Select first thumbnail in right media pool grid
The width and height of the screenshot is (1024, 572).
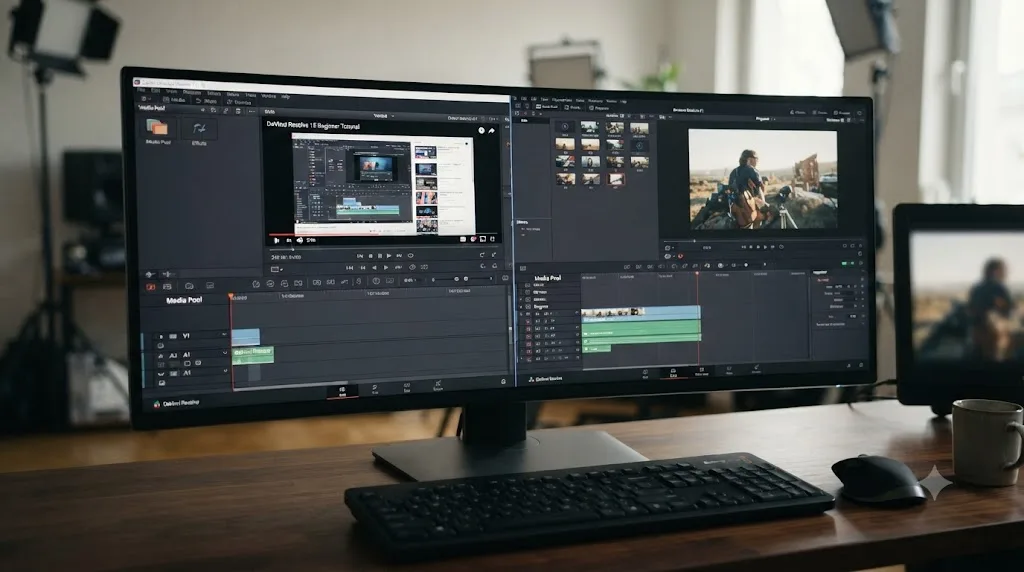click(x=565, y=127)
